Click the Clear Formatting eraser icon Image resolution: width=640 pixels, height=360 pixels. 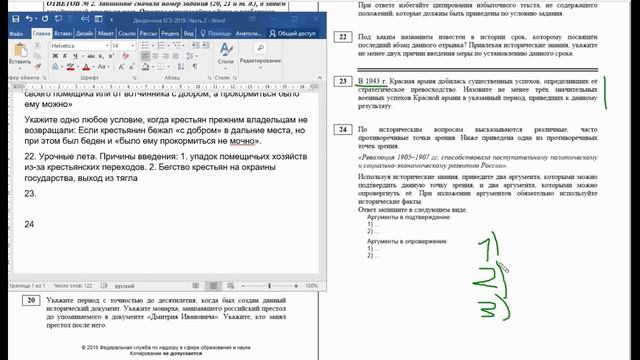point(126,56)
